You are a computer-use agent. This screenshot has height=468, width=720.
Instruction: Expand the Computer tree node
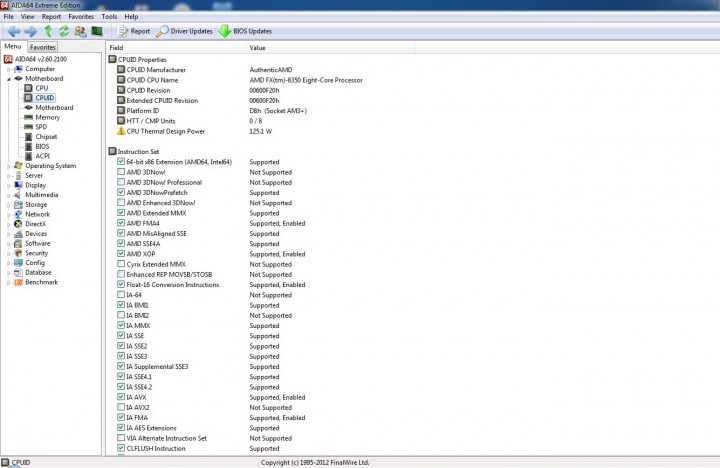pos(8,69)
